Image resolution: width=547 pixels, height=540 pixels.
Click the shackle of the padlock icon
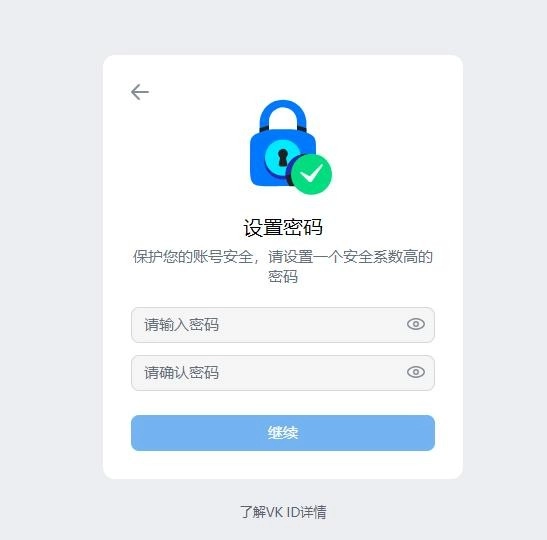(283, 116)
